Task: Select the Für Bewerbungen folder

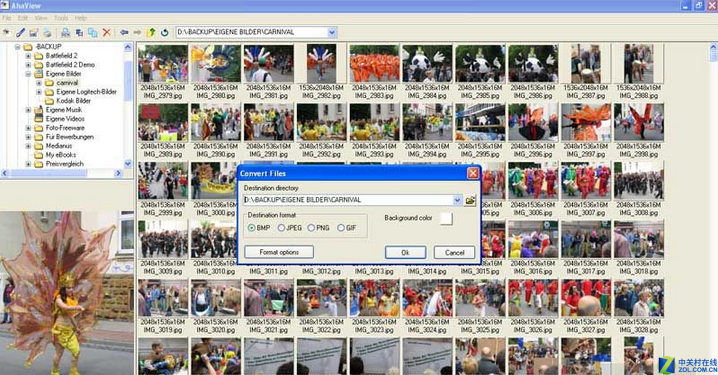Action: coord(69,137)
